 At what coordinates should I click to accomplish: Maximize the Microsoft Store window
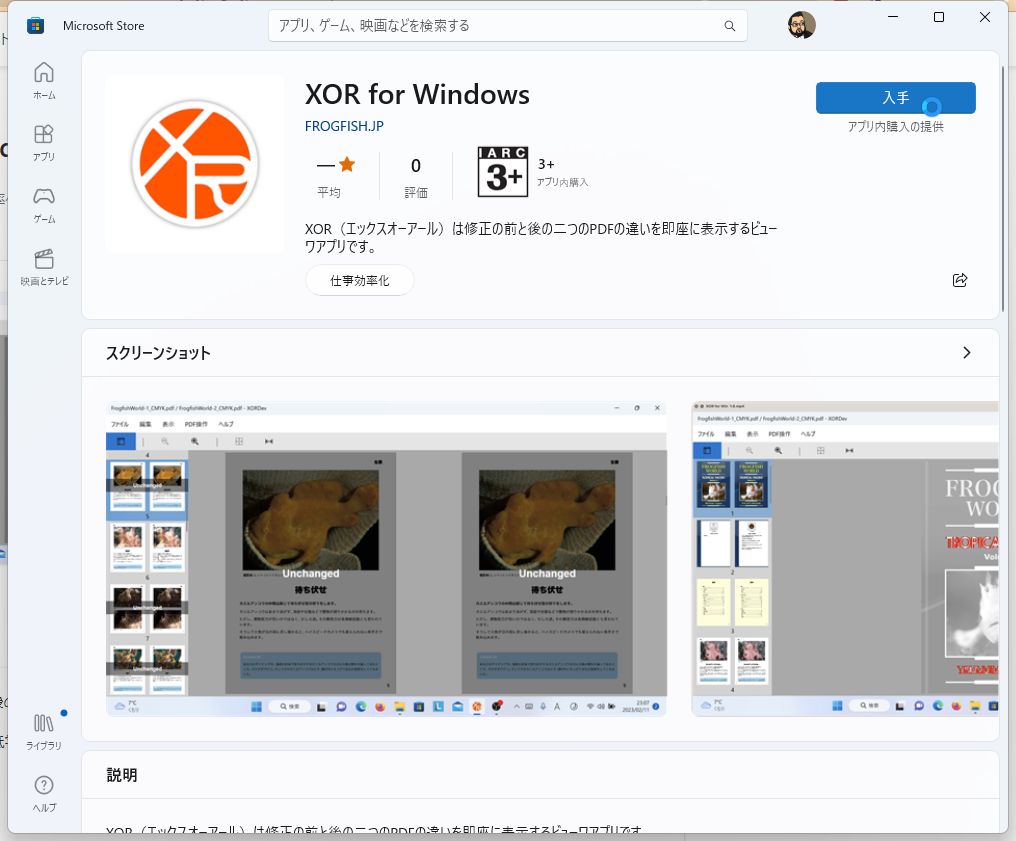[x=938, y=17]
